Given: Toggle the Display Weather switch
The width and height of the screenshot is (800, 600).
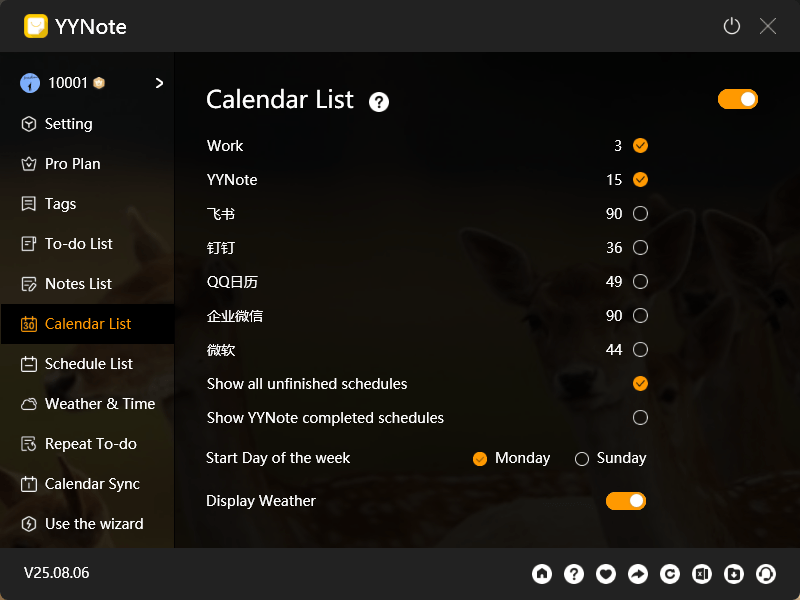Looking at the screenshot, I should point(626,500).
